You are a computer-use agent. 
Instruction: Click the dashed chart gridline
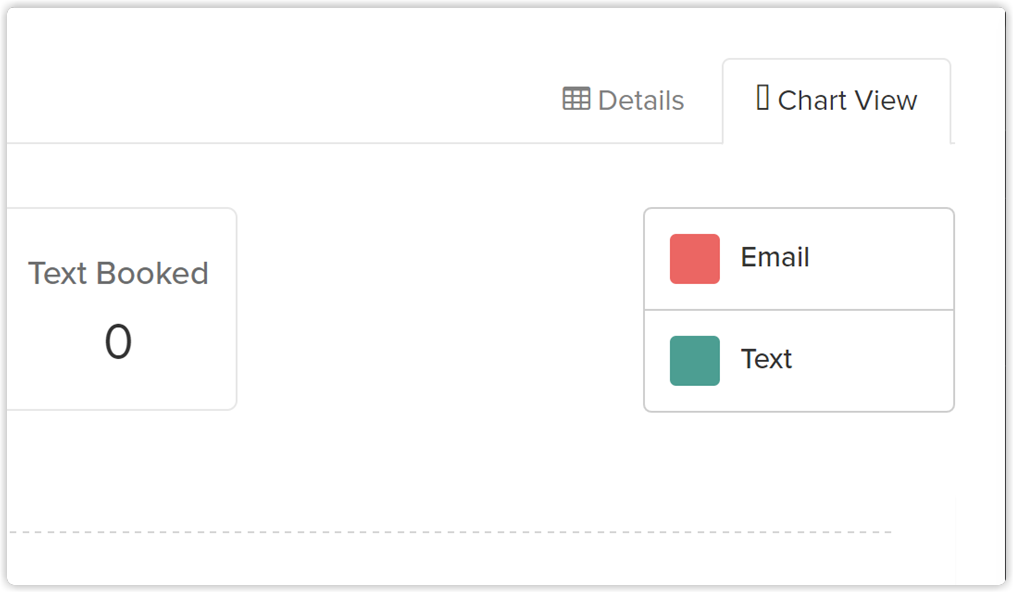[x=451, y=532]
